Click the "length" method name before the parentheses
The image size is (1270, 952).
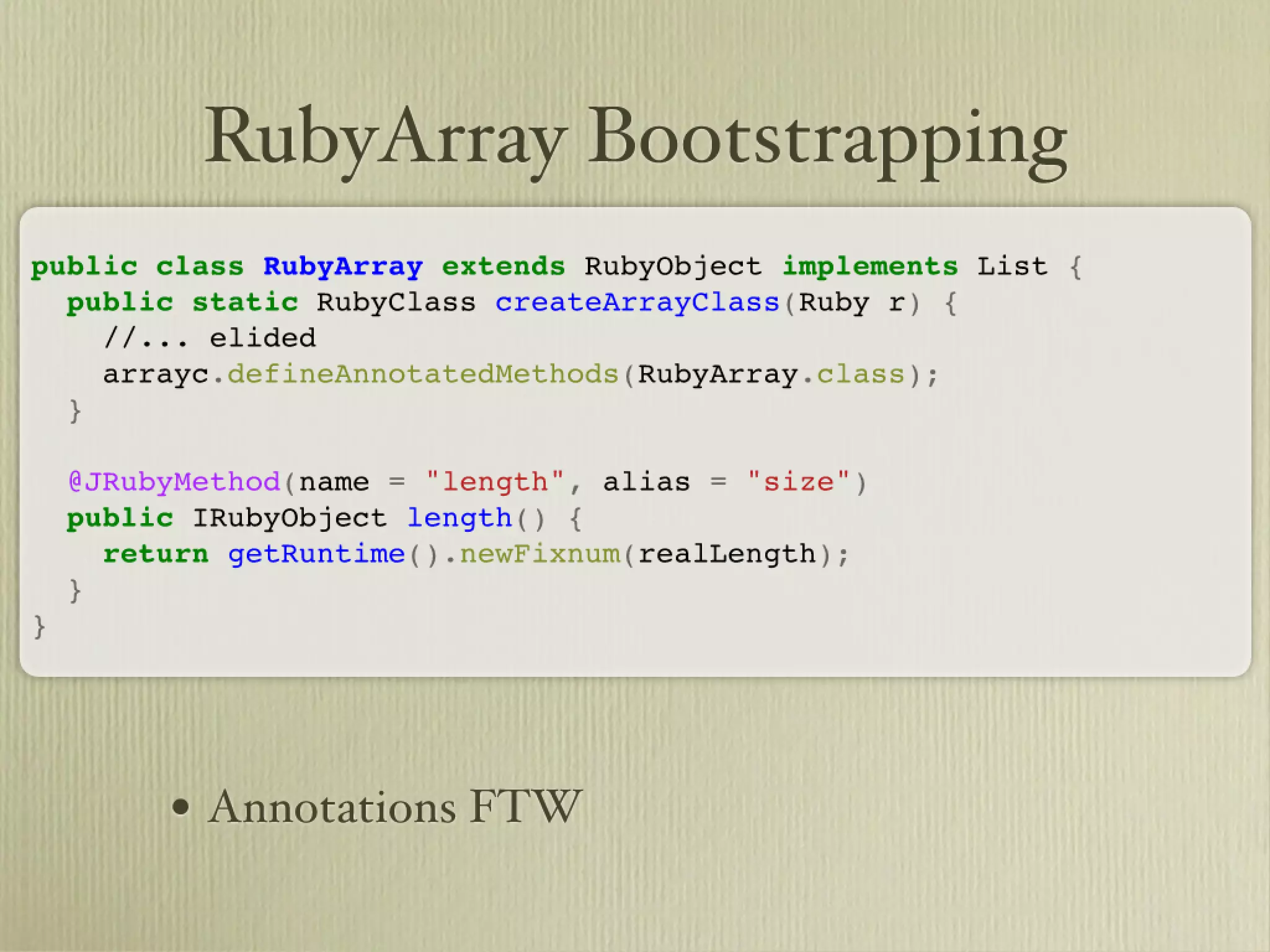click(459, 519)
